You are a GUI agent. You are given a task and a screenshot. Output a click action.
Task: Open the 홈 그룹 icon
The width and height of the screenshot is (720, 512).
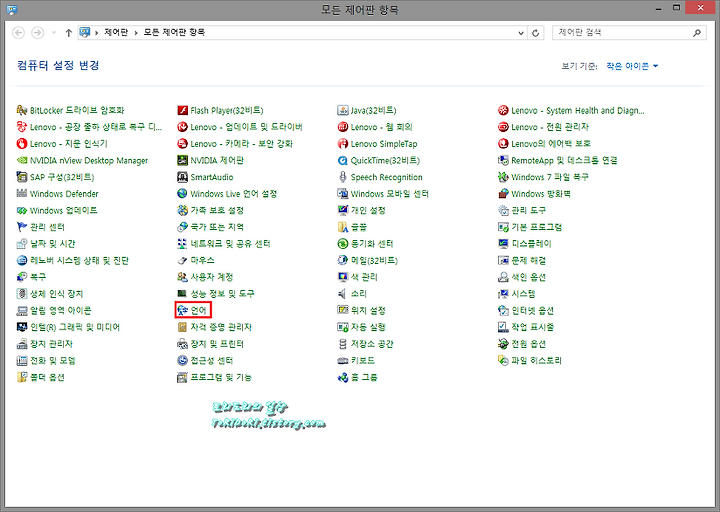pyautogui.click(x=343, y=377)
